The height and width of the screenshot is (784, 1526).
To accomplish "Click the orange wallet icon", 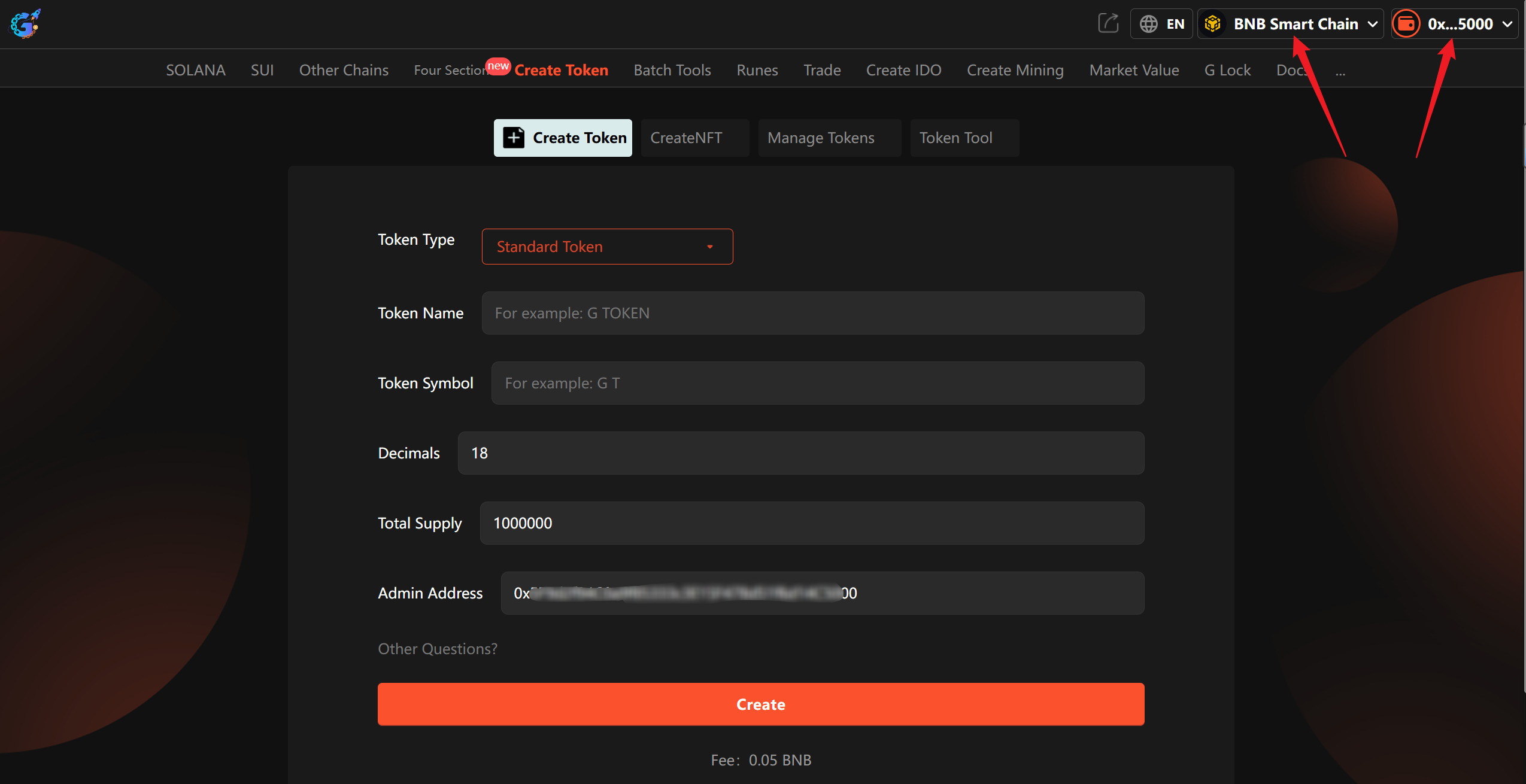I will 1406,24.
